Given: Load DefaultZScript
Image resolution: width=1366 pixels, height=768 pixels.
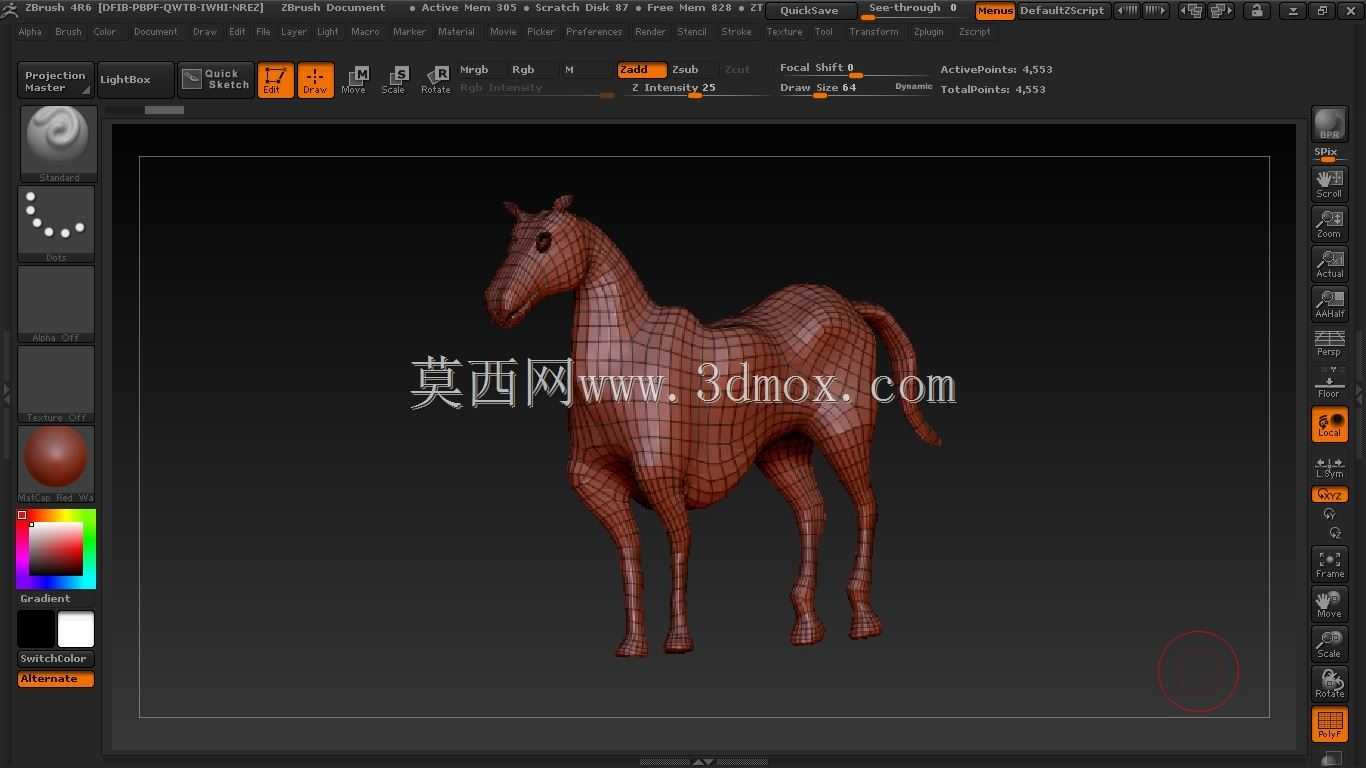Looking at the screenshot, I should click(x=1062, y=11).
